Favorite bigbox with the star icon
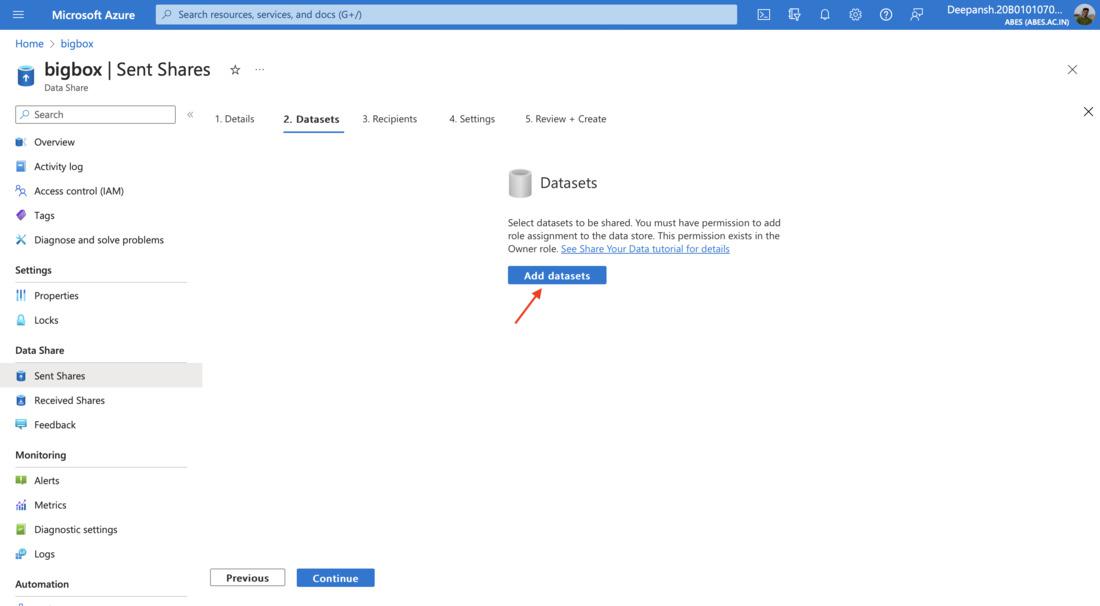The width and height of the screenshot is (1100, 606). tap(235, 69)
